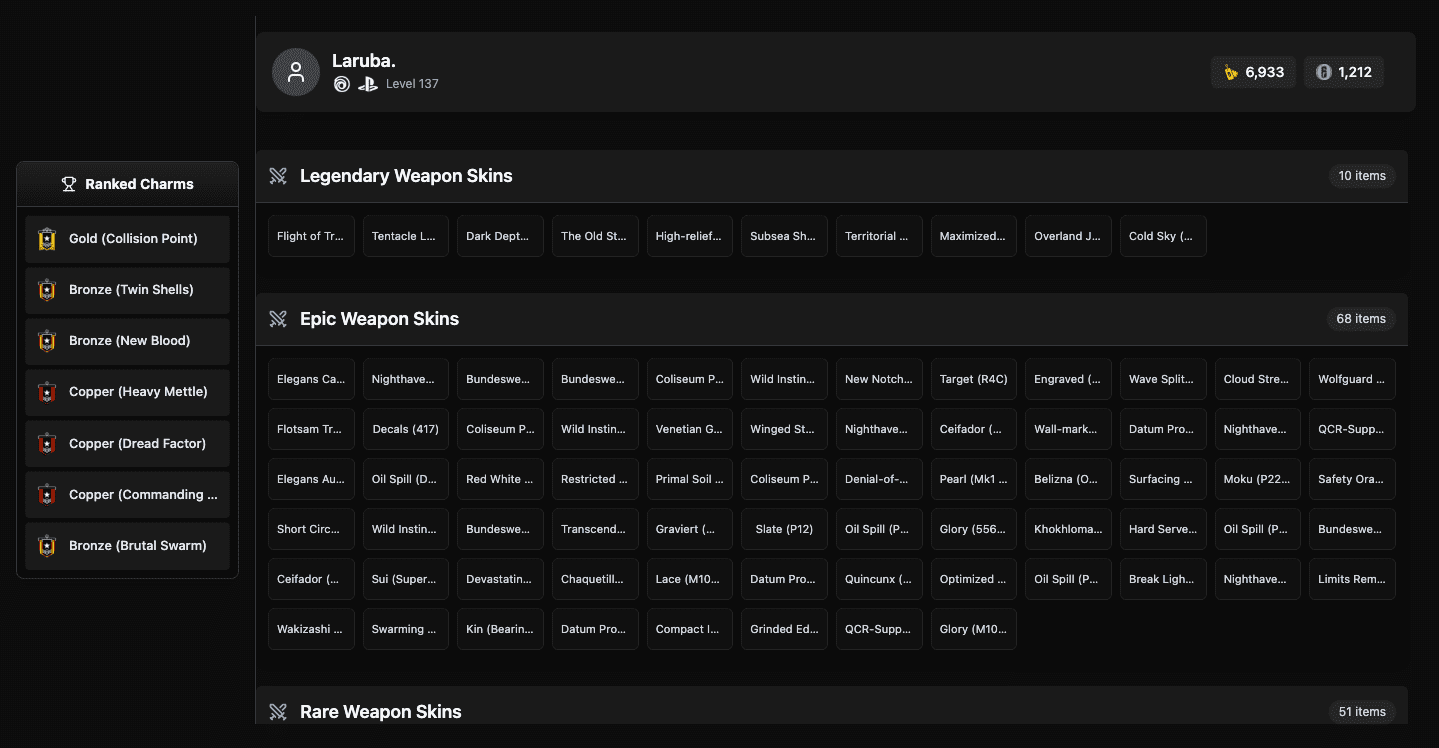Click the 1,212 credits currency badge

pos(1343,72)
